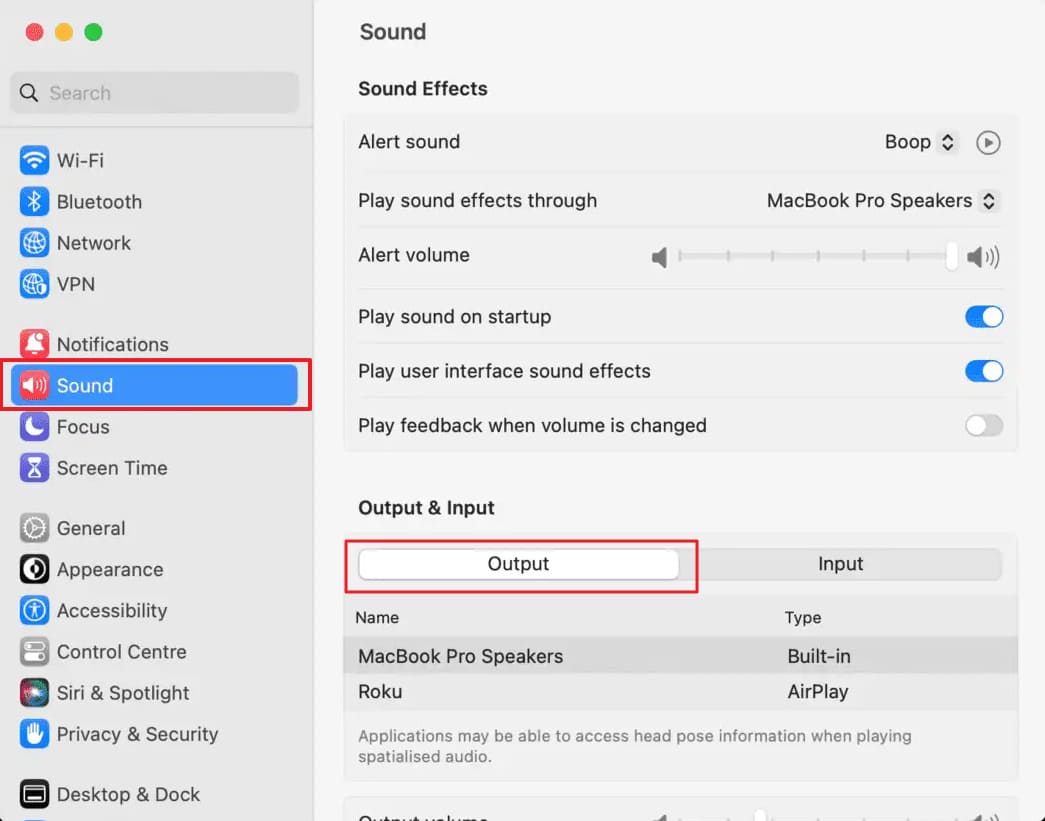The width and height of the screenshot is (1045, 821).
Task: Enable feedback when volume is changed
Action: 984,425
